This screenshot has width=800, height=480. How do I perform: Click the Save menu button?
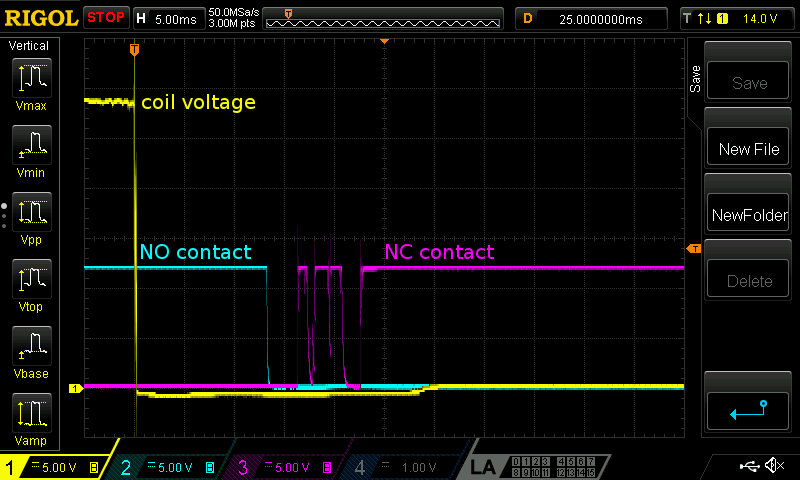click(x=748, y=81)
